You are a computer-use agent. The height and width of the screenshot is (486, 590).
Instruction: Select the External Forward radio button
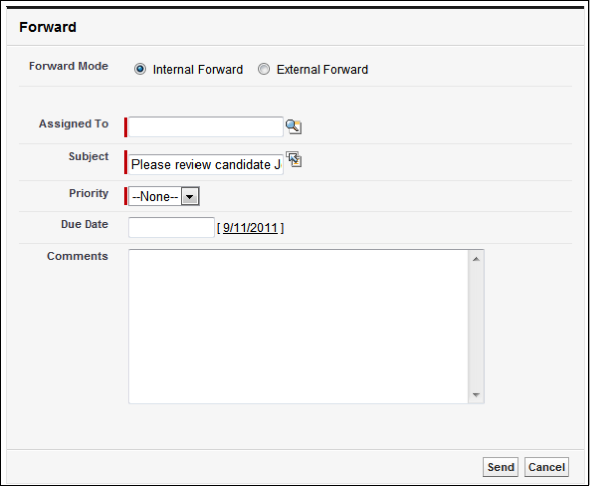pyautogui.click(x=264, y=69)
